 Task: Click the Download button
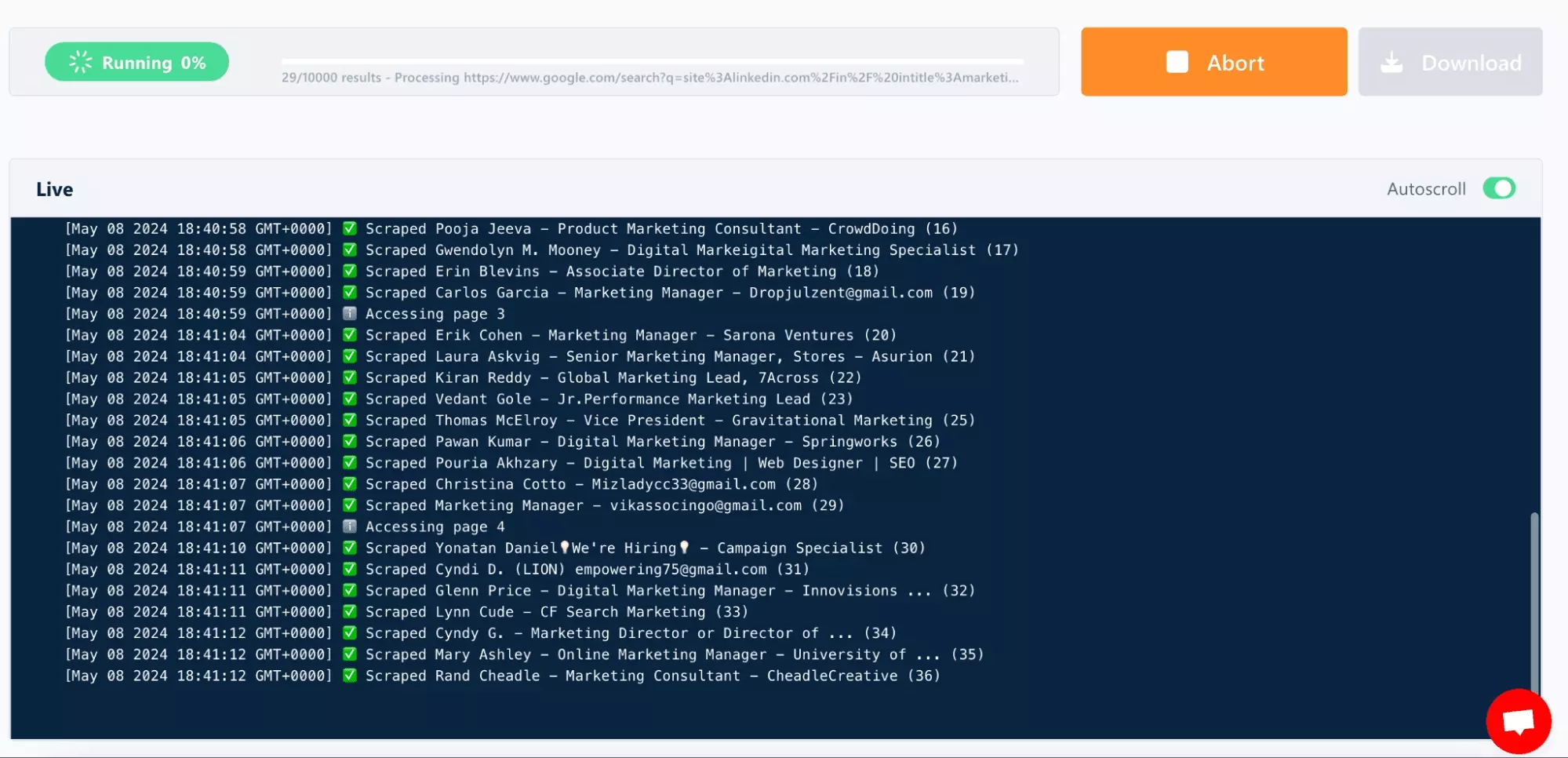1450,61
